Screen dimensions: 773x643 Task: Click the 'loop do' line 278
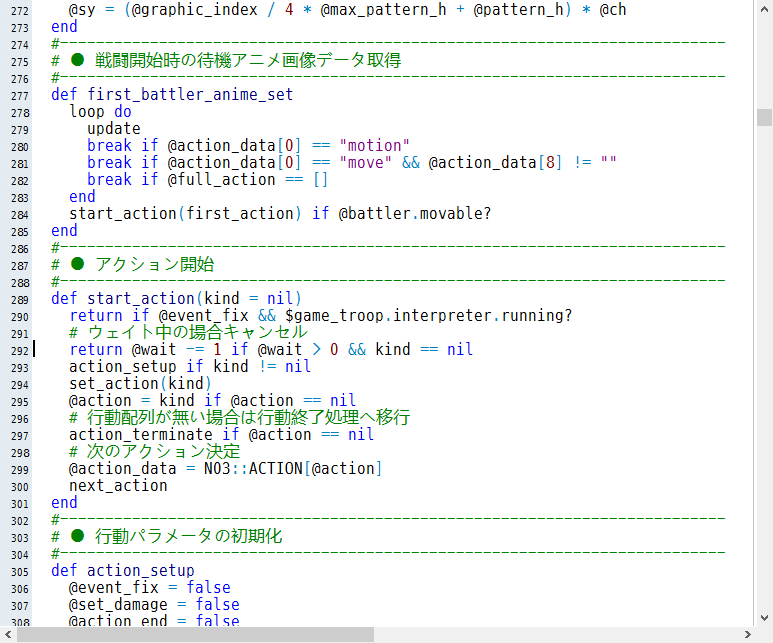point(101,111)
